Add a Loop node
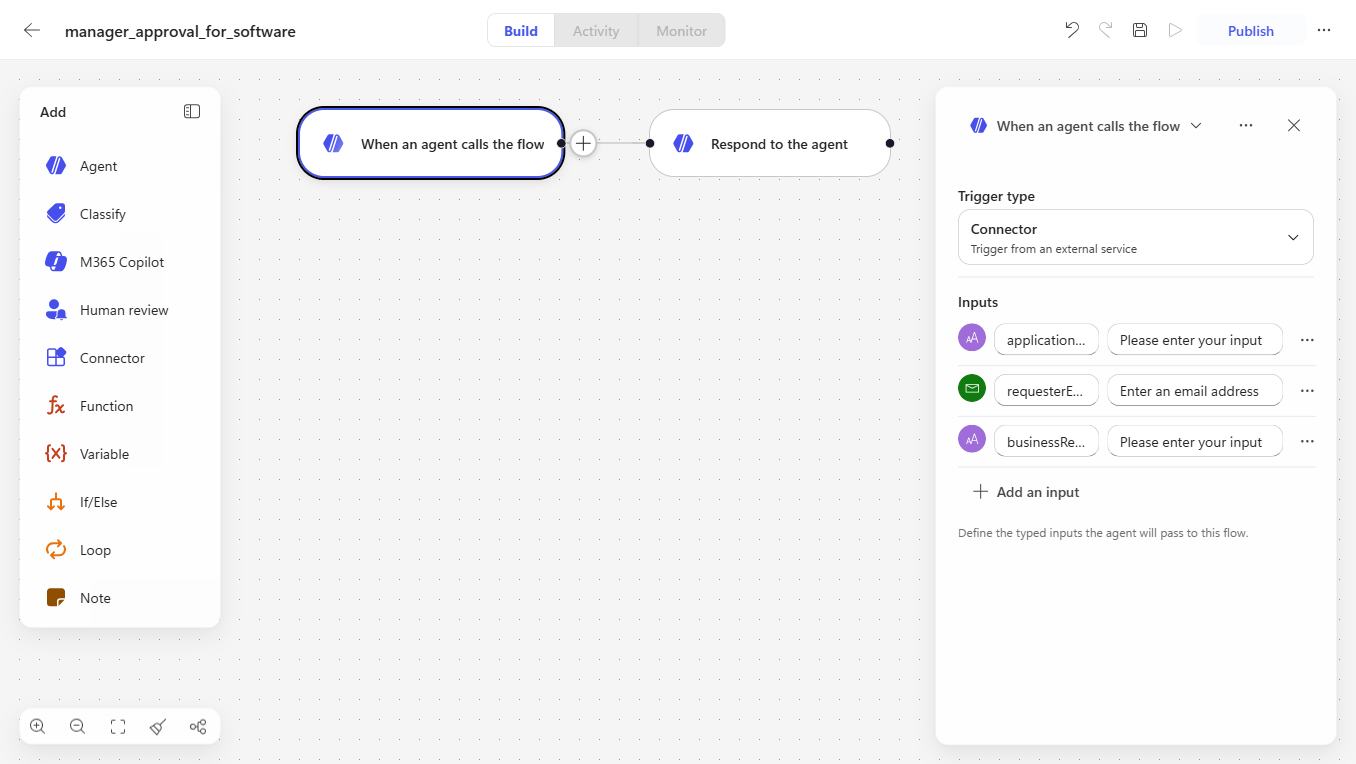This screenshot has width=1356, height=764. click(x=120, y=550)
